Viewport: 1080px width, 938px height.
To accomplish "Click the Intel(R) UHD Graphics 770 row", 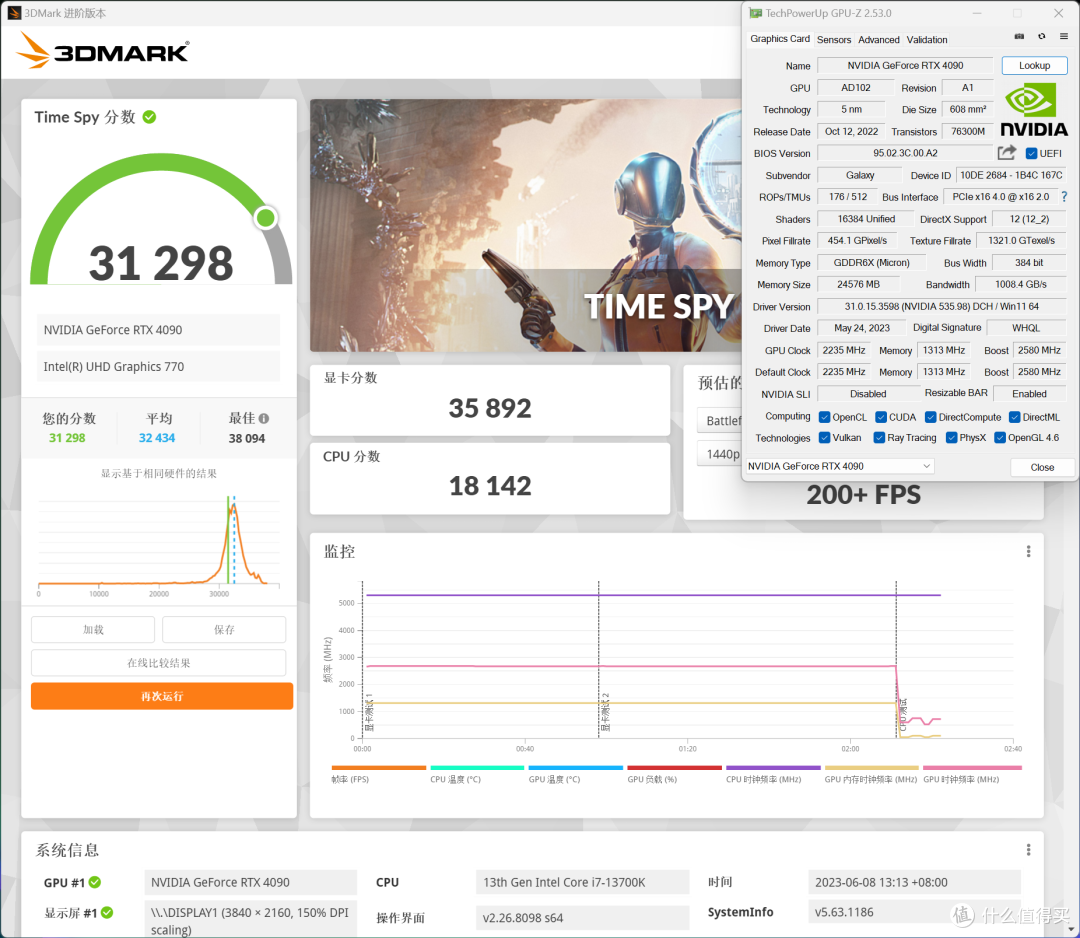I will pos(158,366).
